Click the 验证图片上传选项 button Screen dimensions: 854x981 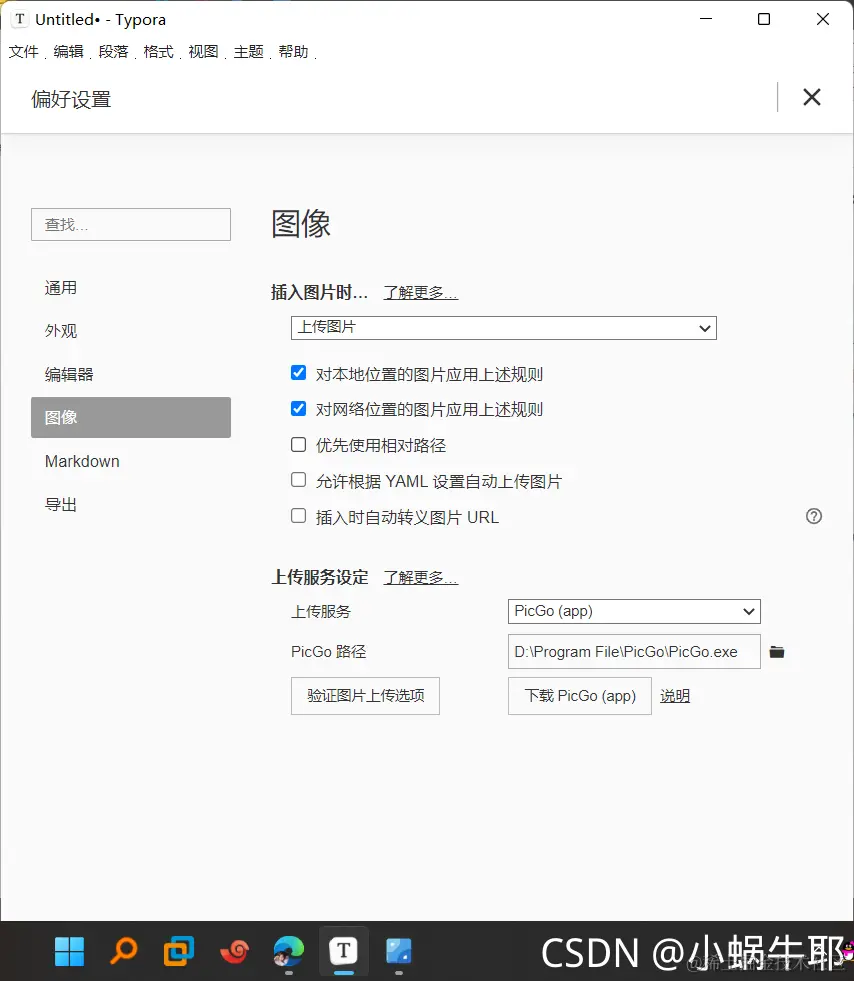(x=364, y=696)
